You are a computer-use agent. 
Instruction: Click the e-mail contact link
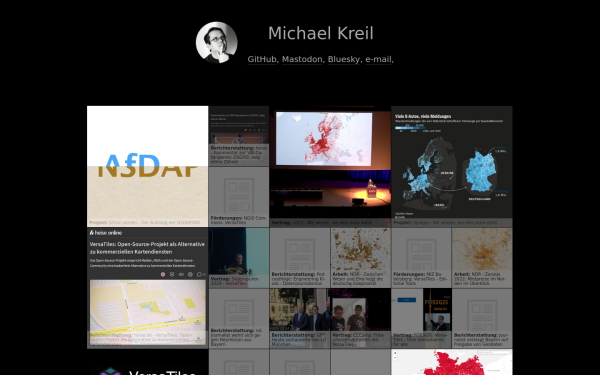click(x=378, y=59)
